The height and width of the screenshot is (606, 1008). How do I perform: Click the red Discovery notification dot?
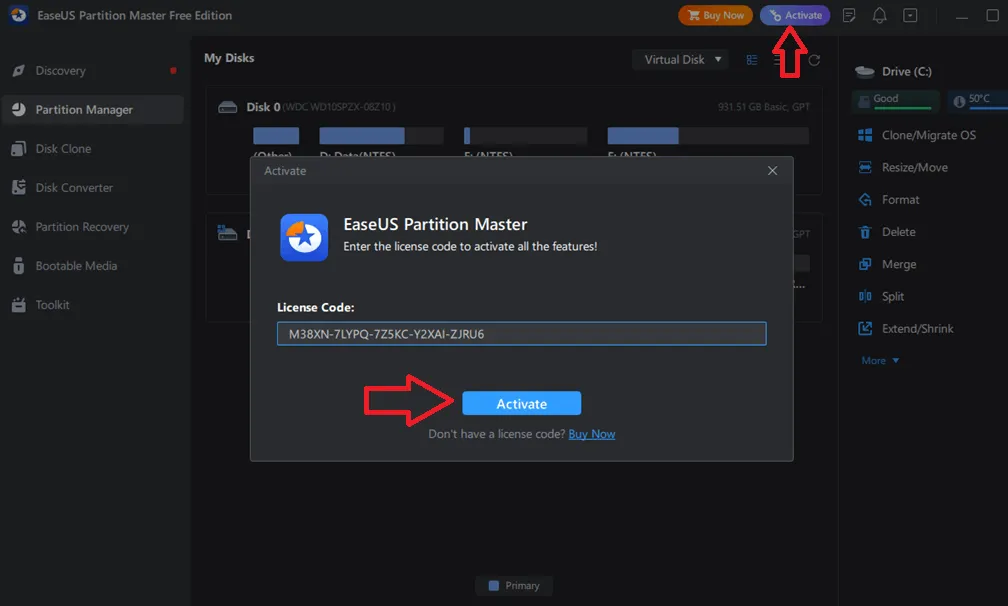click(x=173, y=71)
